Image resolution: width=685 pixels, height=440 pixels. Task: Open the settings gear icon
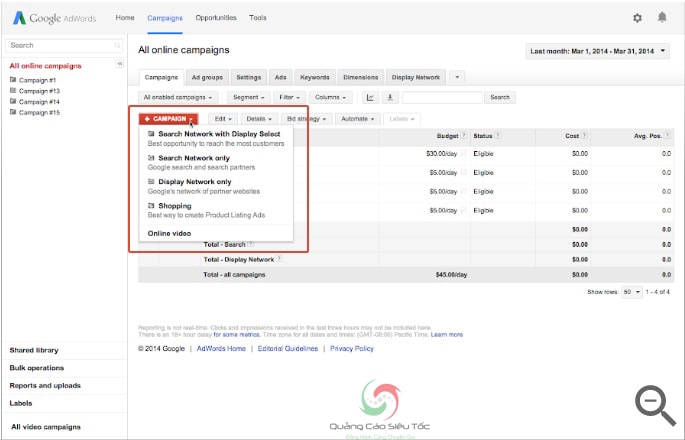(637, 18)
